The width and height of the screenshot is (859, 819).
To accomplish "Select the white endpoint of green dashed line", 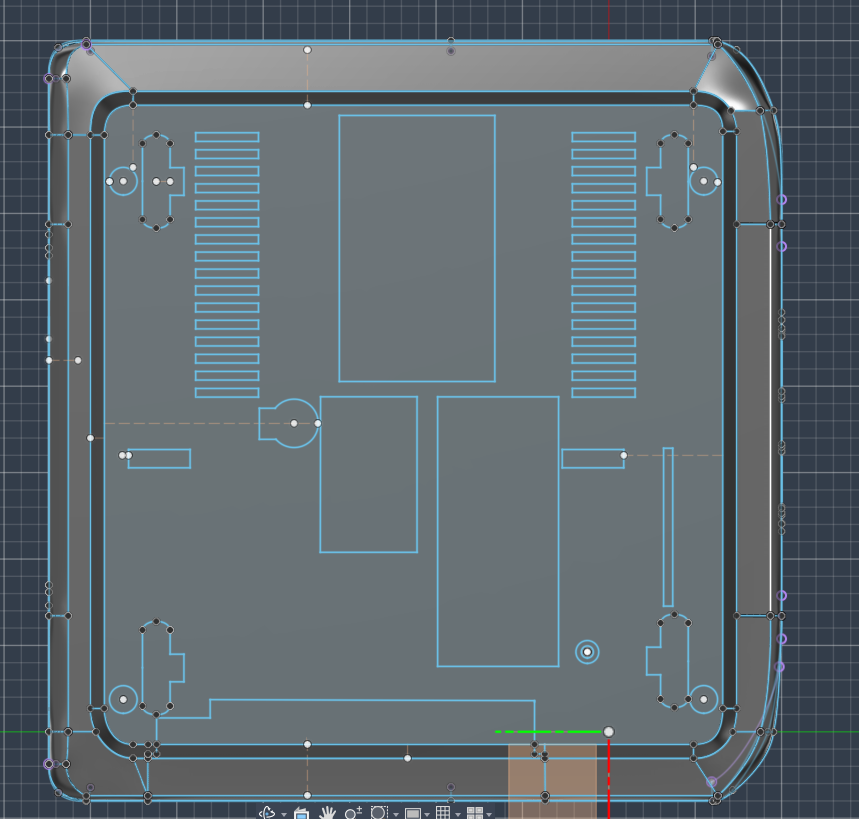I will (x=609, y=732).
